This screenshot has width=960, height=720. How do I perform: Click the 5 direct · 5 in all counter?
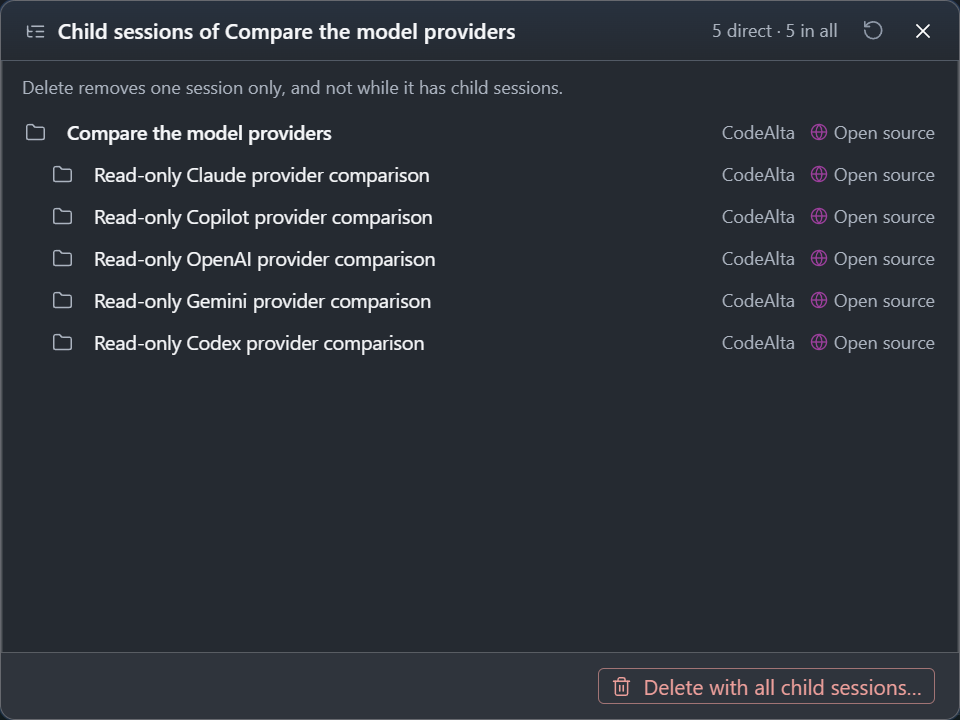point(774,31)
